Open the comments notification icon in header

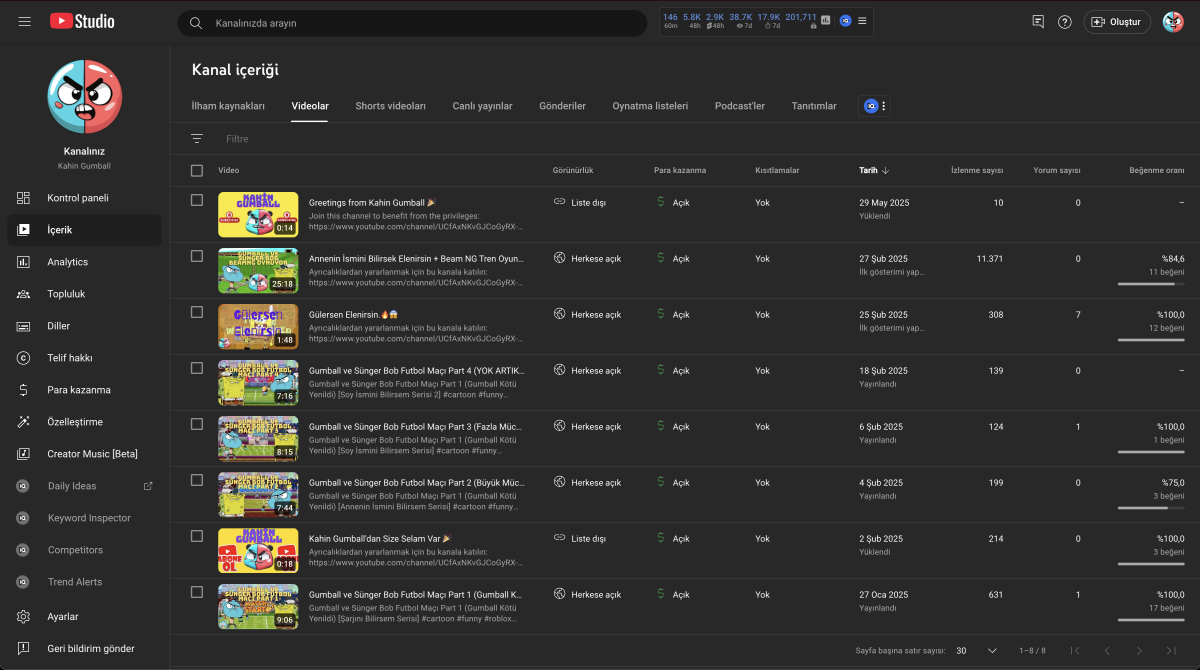[x=1038, y=22]
